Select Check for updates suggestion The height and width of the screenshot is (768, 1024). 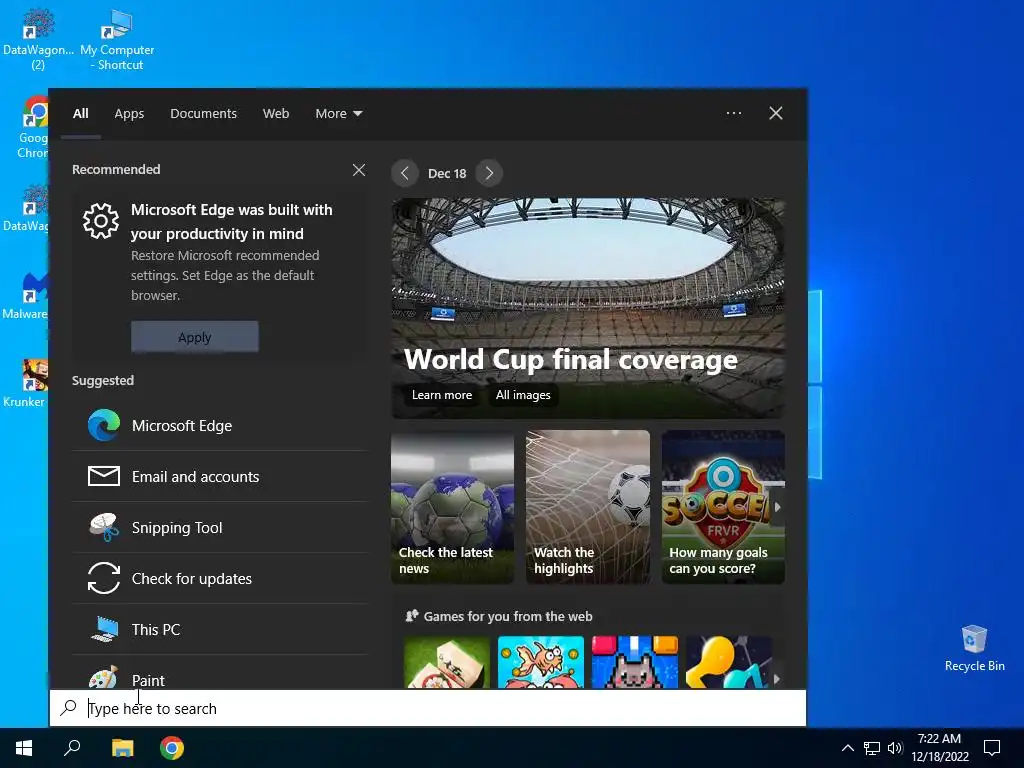coord(219,579)
